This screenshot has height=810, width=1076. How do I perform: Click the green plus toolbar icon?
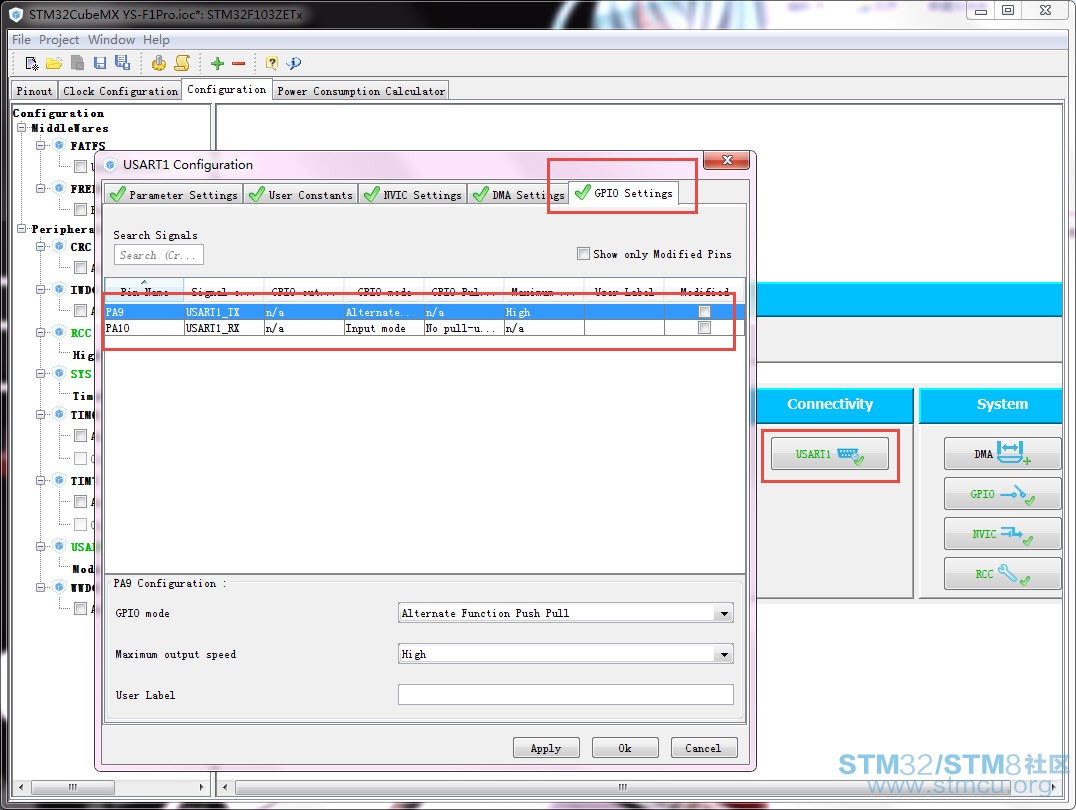(x=218, y=63)
